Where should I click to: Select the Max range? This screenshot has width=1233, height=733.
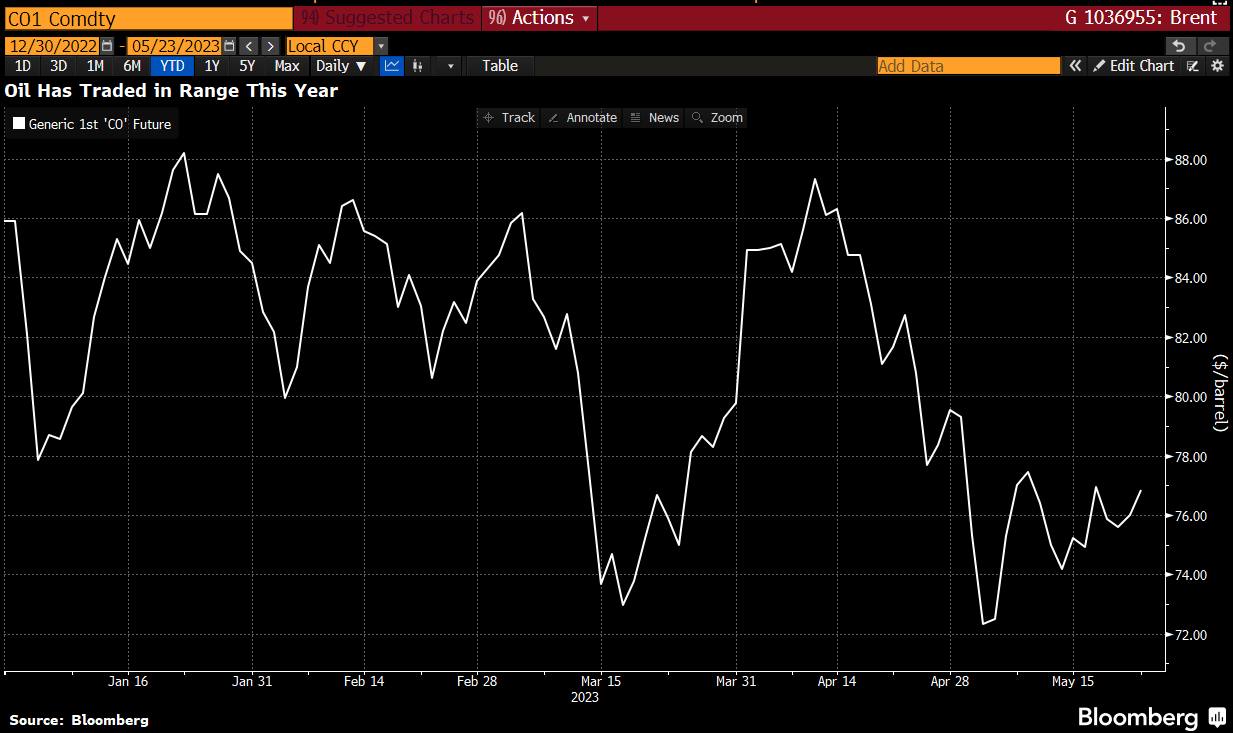click(x=286, y=66)
